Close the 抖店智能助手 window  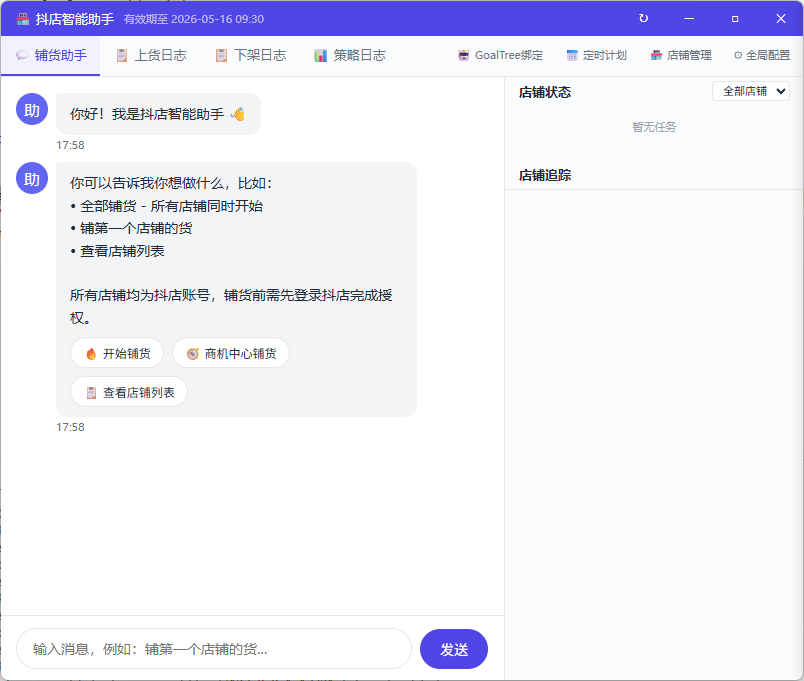coord(780,18)
